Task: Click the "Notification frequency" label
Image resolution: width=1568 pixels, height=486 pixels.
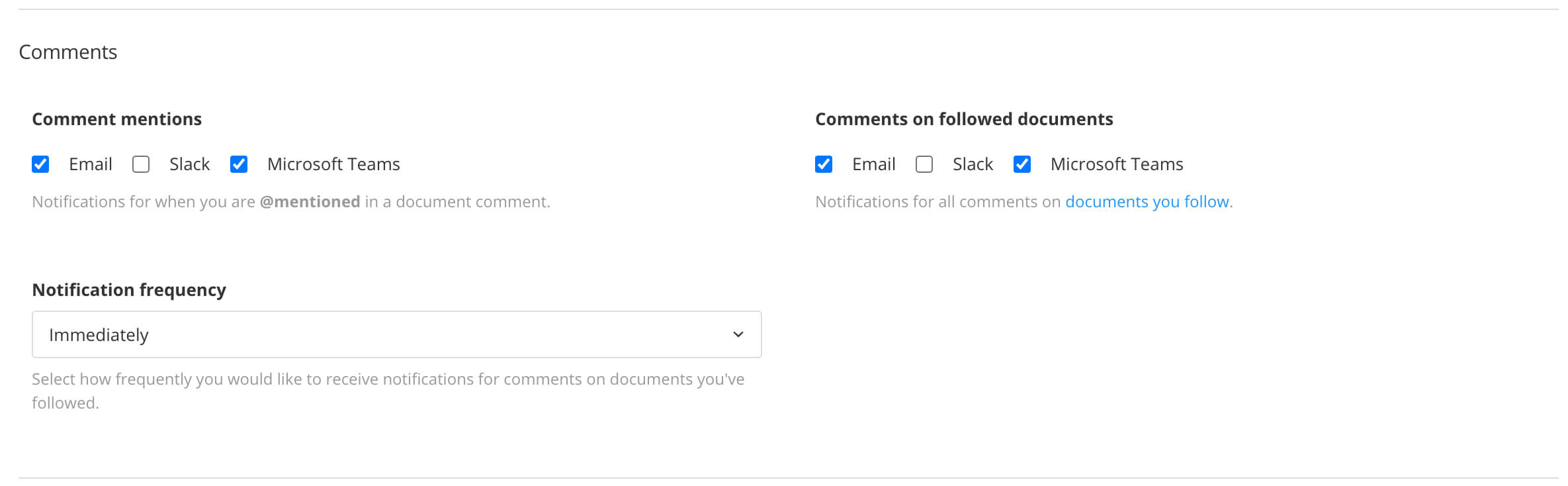Action: (x=128, y=289)
